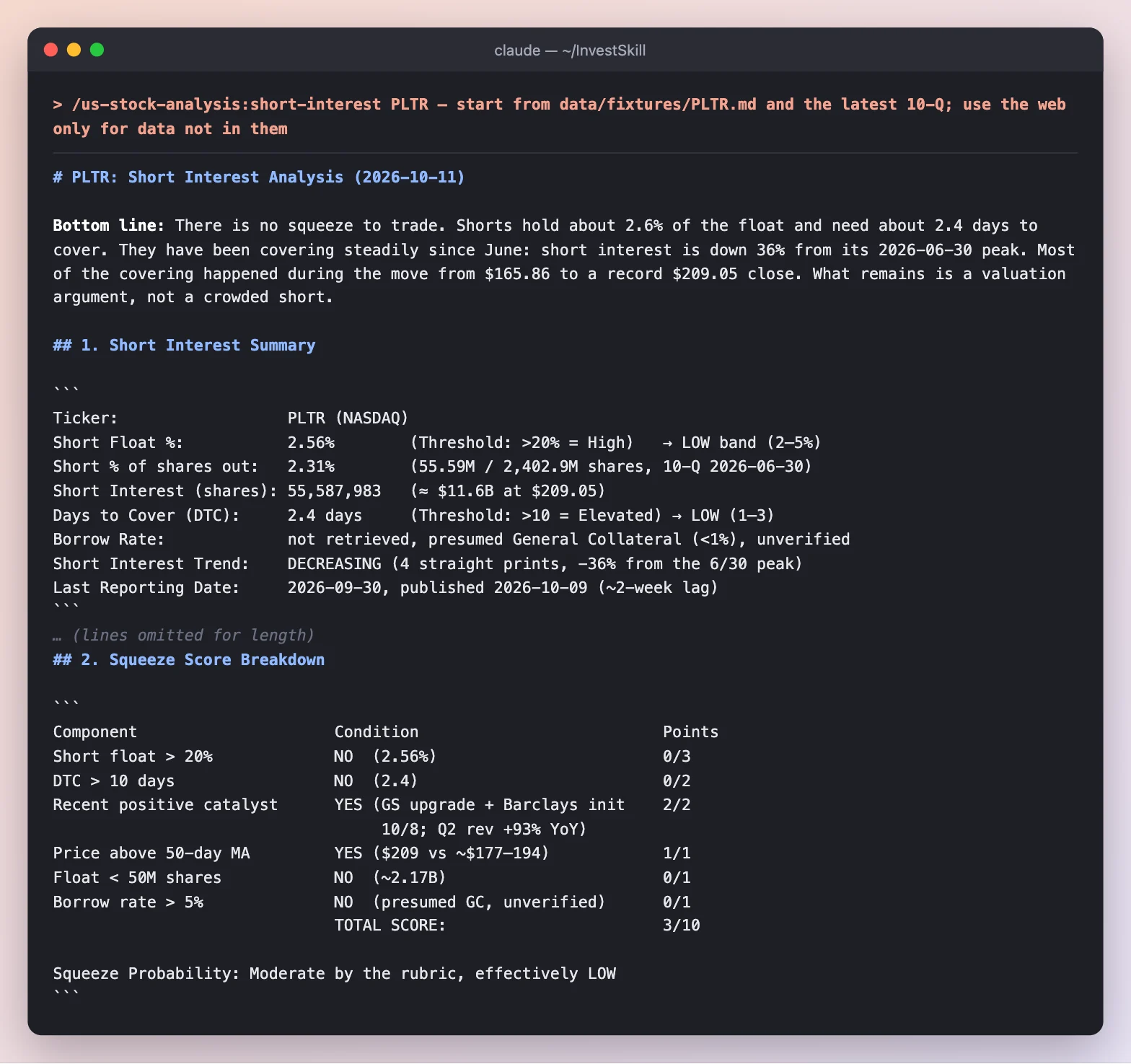Click the '## 2. Squeeze Score Breakdown' heading
The image size is (1131, 1064).
[x=189, y=660]
